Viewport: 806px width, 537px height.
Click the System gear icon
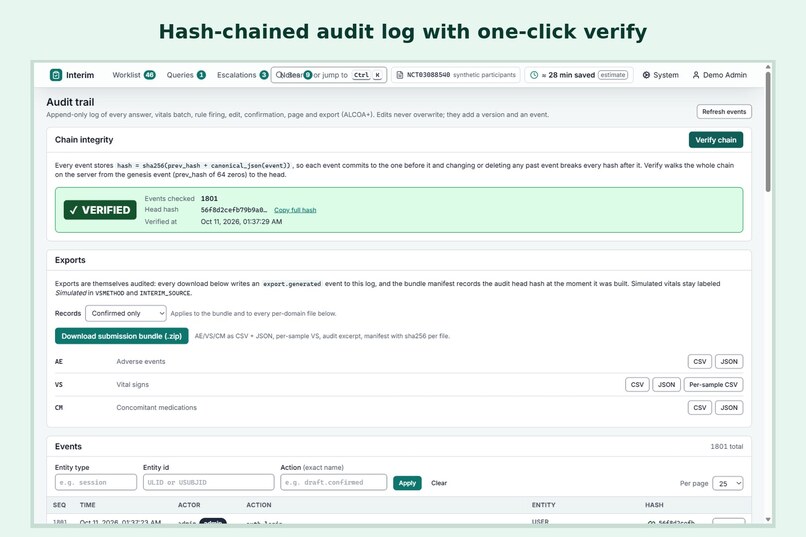pos(646,75)
